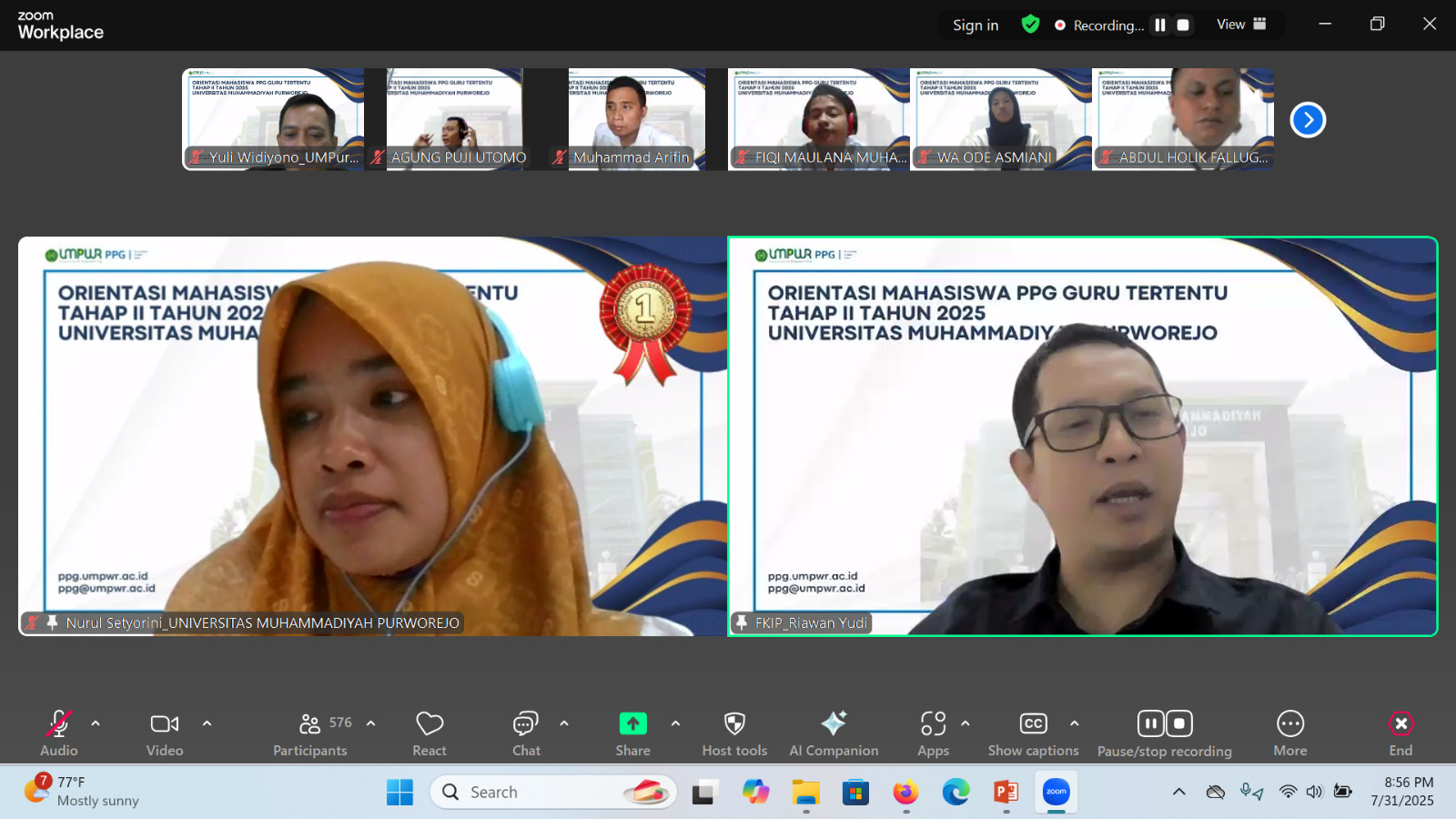Select FIQI MAULANA video thumbnail

click(819, 119)
